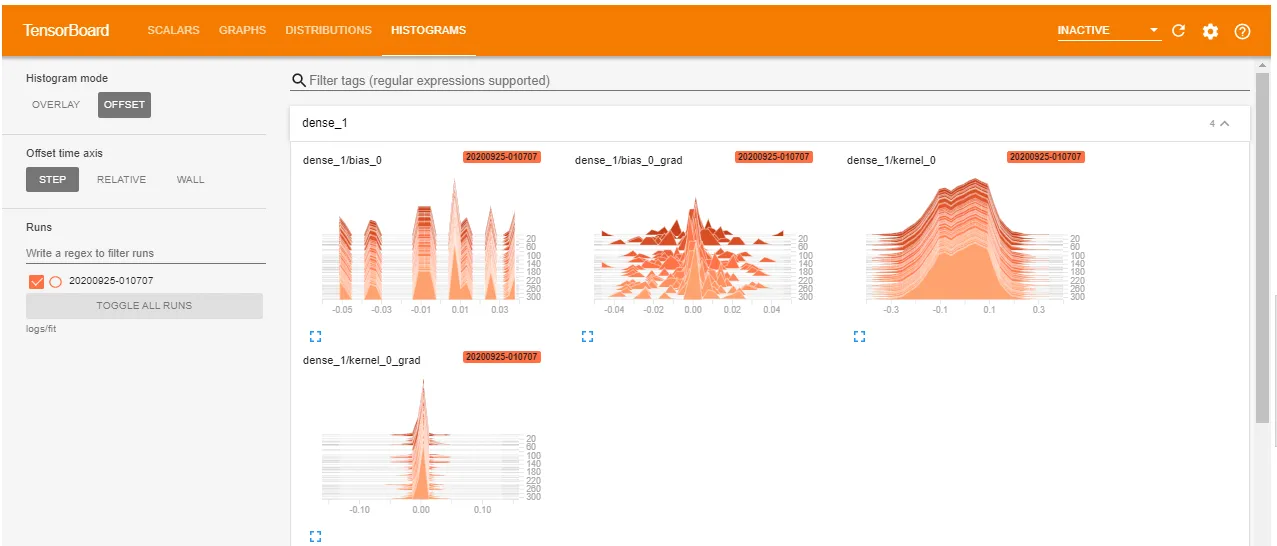Image resolution: width=1277 pixels, height=546 pixels.
Task: Open the settings gear icon
Action: coord(1210,31)
